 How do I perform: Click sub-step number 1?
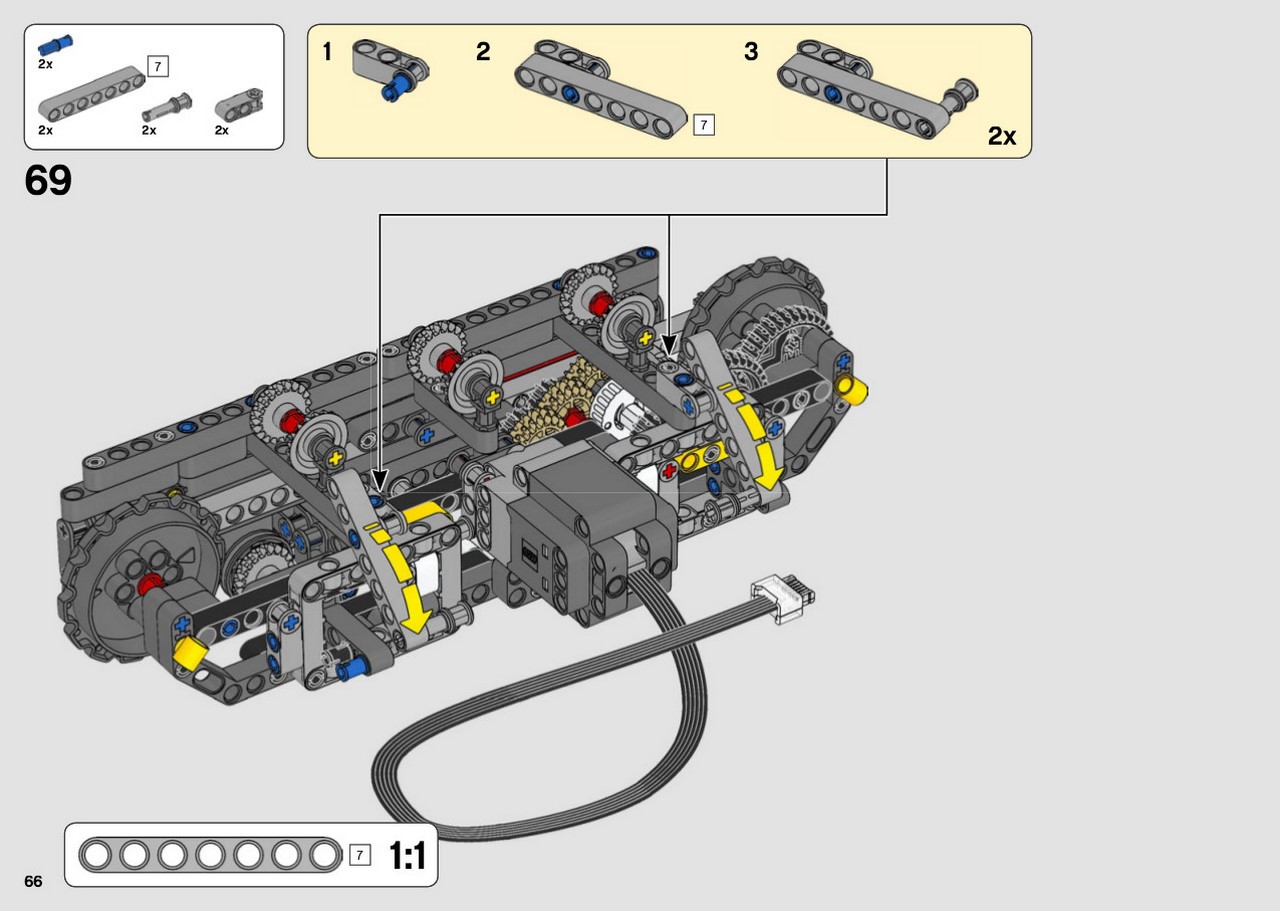(327, 53)
